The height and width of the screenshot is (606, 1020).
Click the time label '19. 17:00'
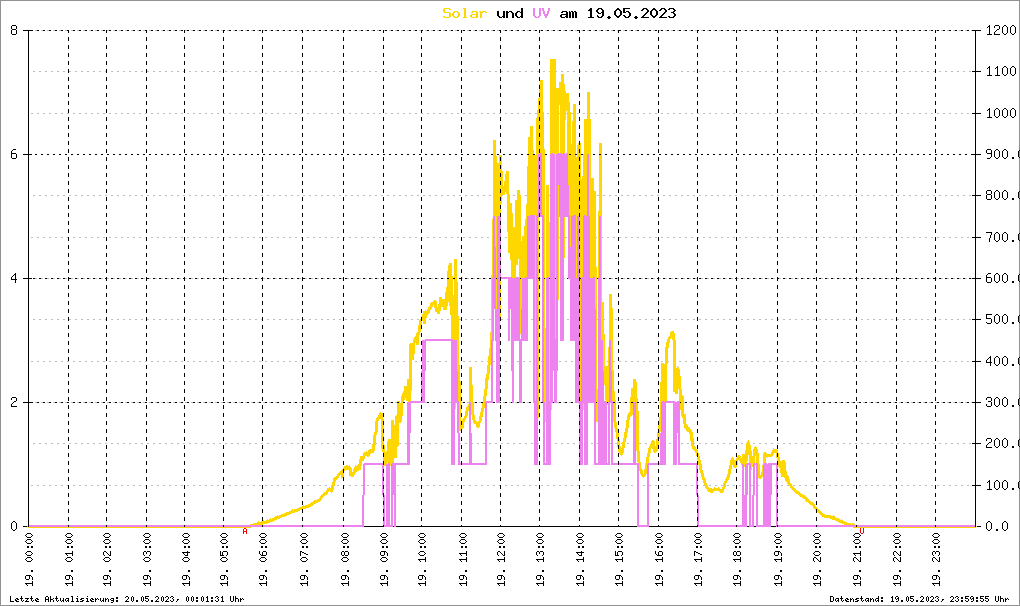tap(699, 560)
